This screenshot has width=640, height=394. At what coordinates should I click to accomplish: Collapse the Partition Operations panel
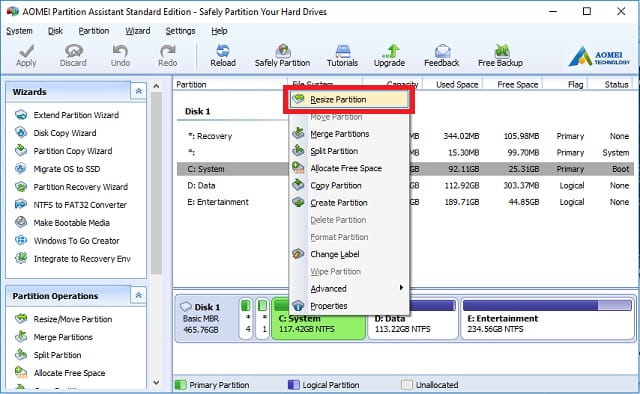[138, 295]
